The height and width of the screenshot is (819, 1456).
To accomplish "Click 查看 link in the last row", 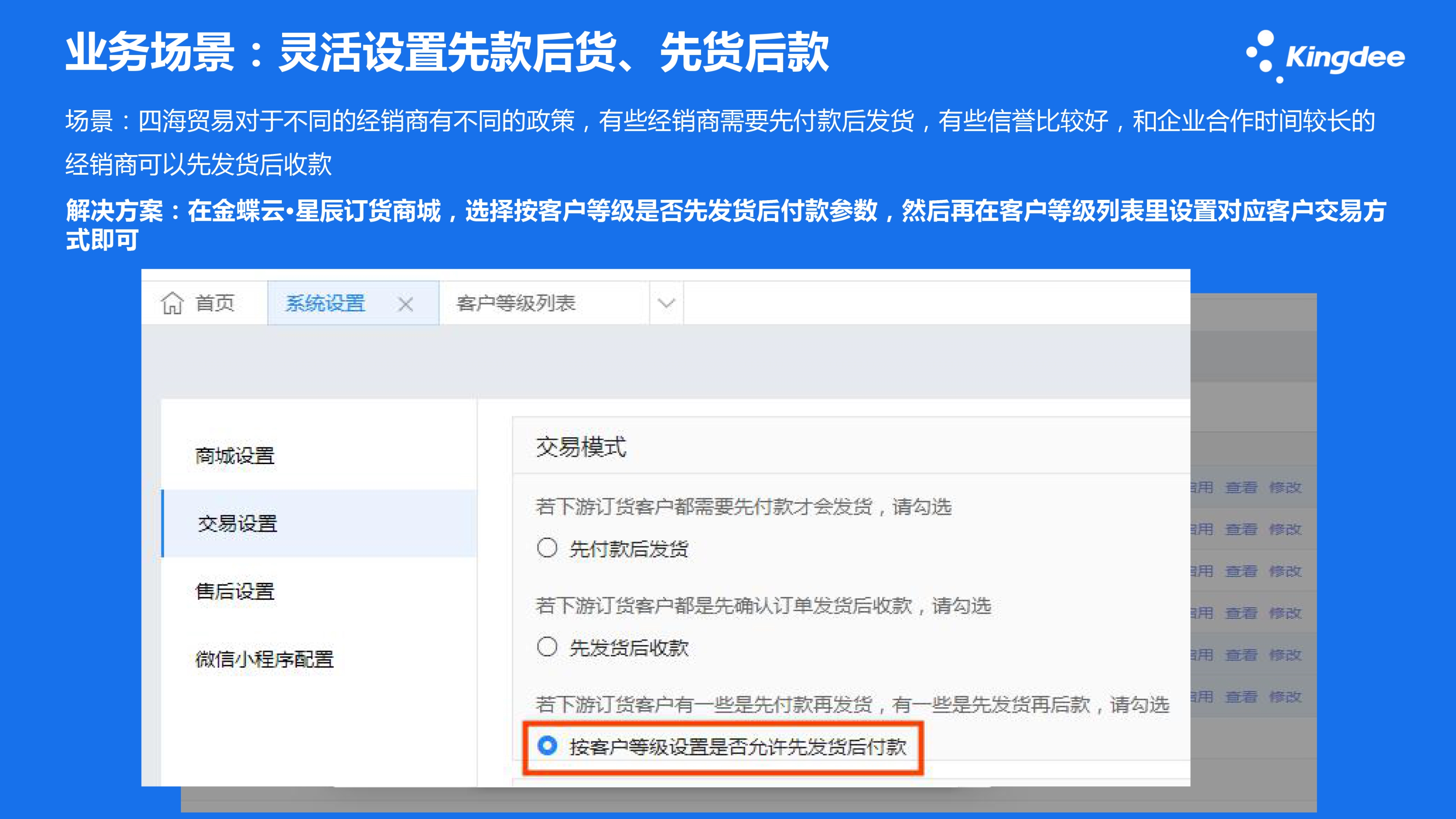I will coord(1241,697).
